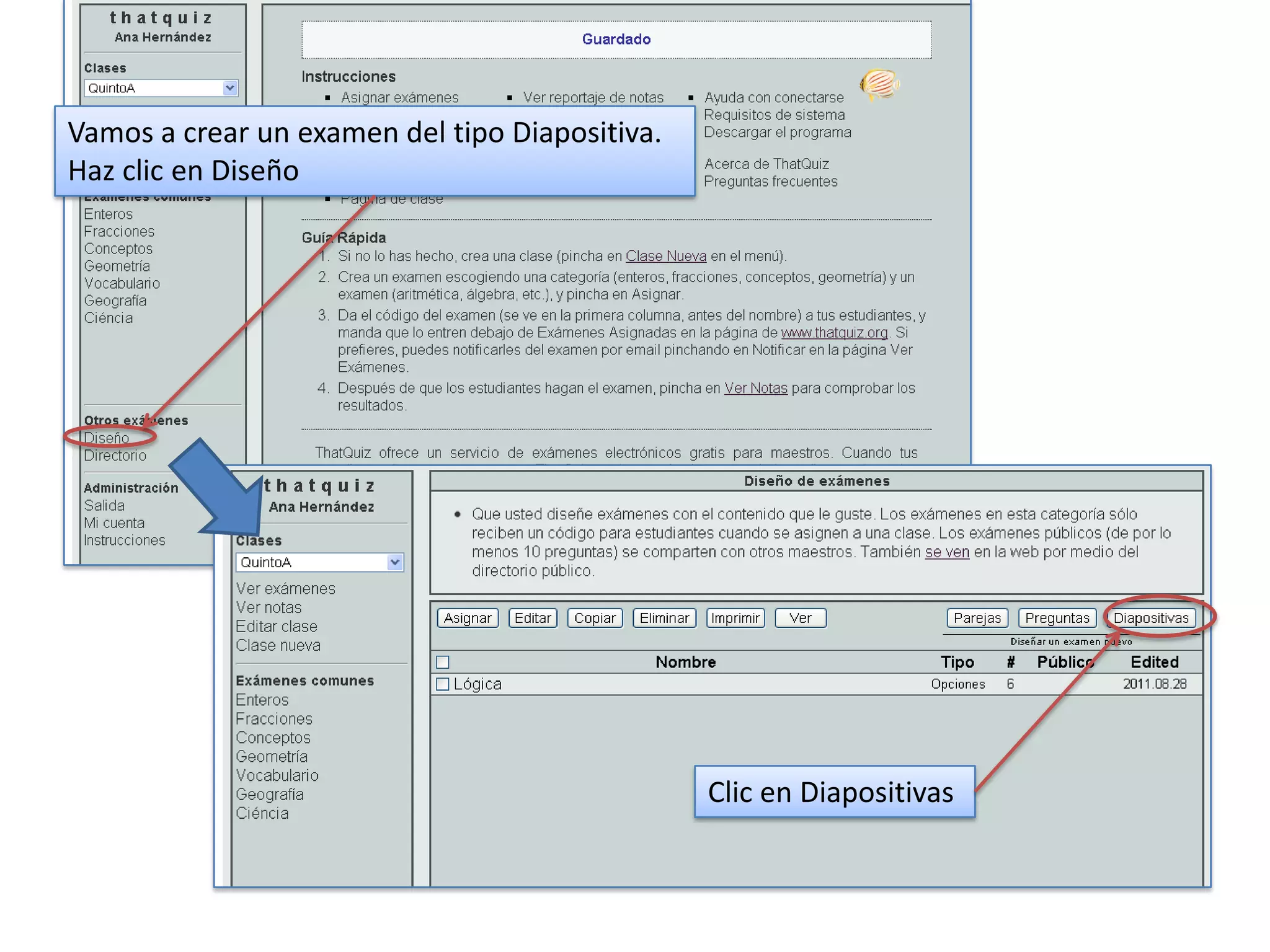This screenshot has width=1270, height=952.
Task: Click the 2011.08.28 edited date cell
Action: pos(1155,684)
